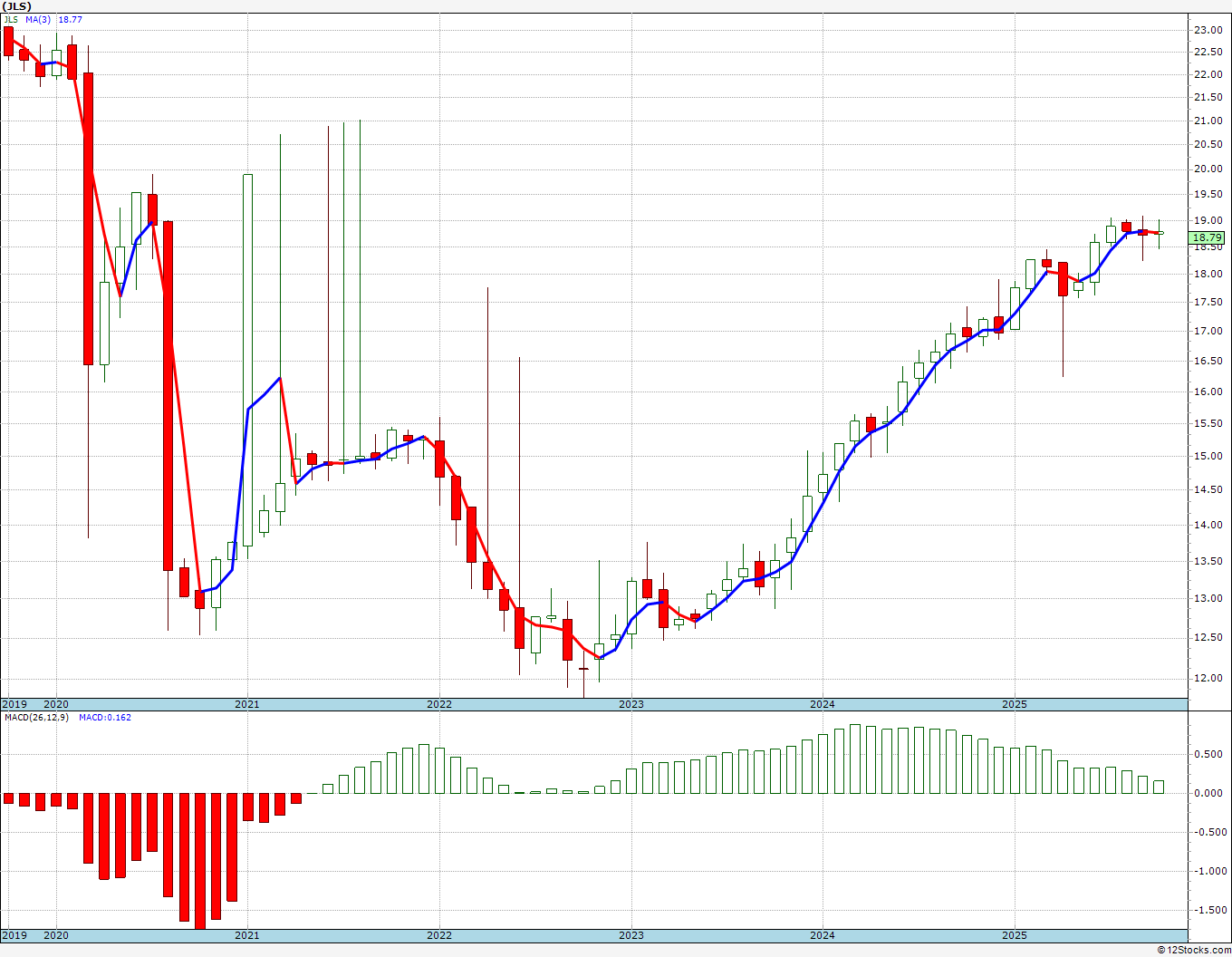Click the 17.50 price axis label

[1208, 303]
